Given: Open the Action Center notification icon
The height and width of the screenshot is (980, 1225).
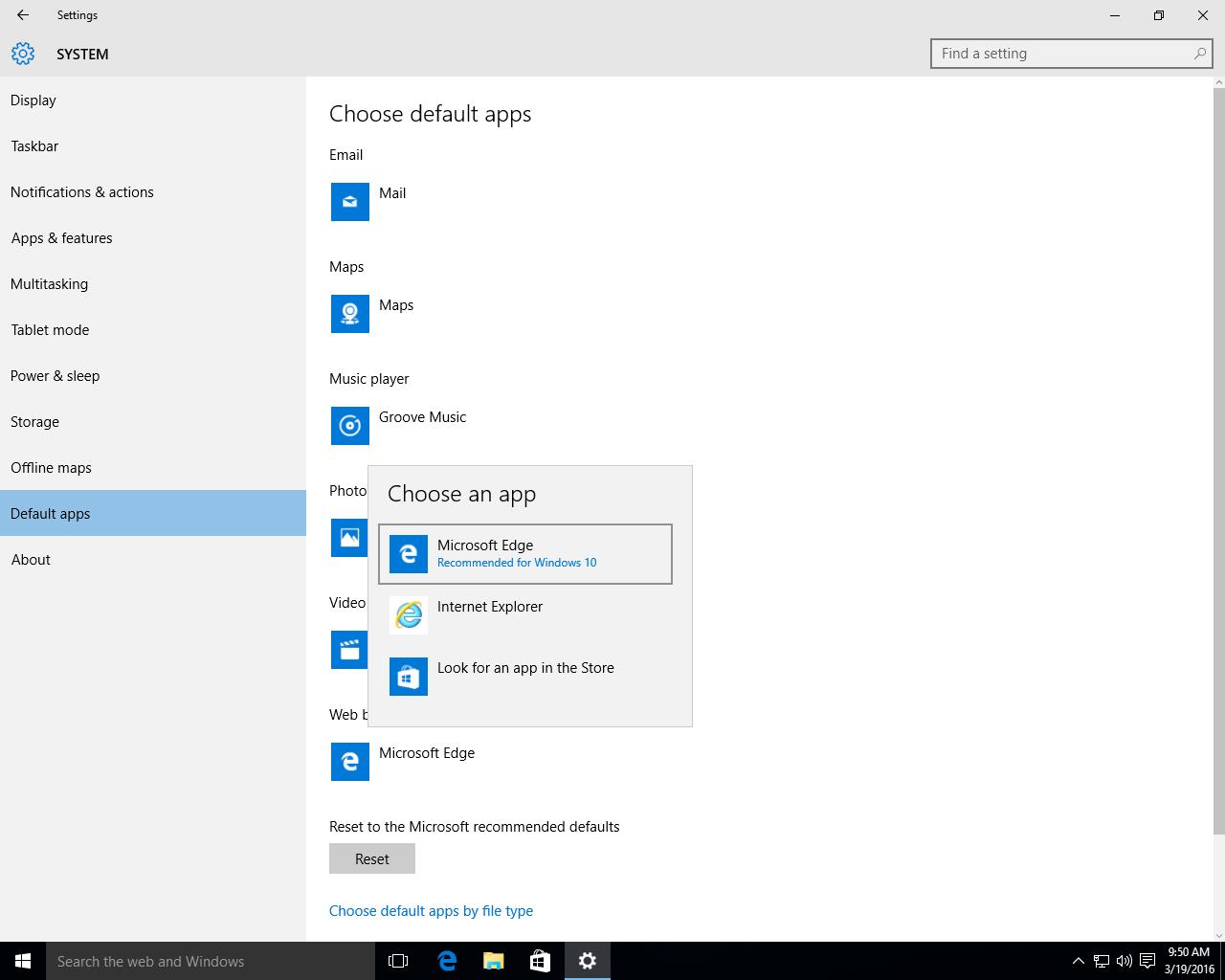Looking at the screenshot, I should click(1147, 961).
